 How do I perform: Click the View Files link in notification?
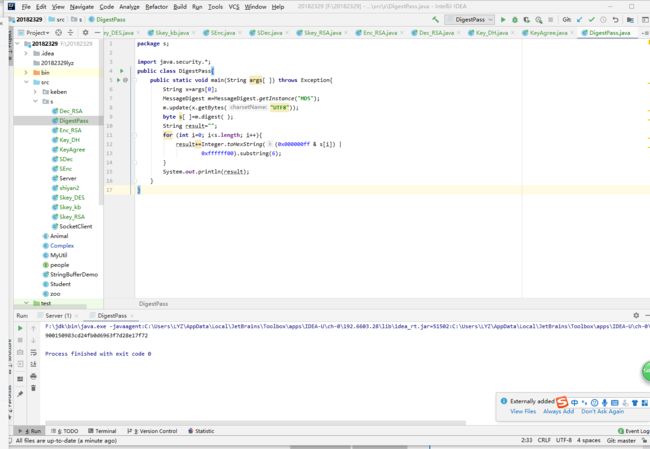pos(523,411)
